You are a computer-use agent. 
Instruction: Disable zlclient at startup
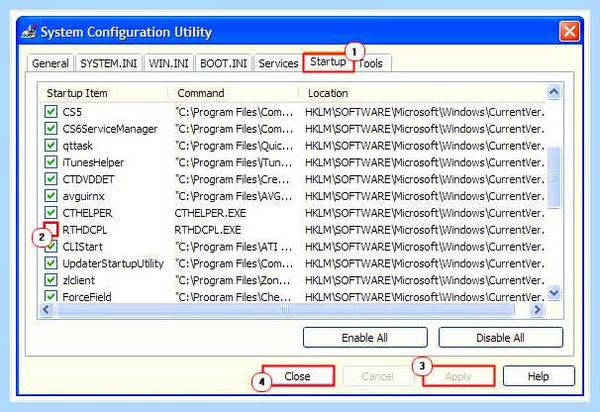[x=51, y=280]
